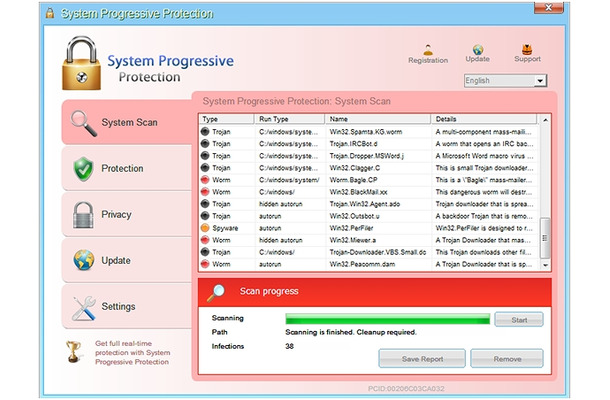Click the globe icon beside Update in sidebar
Image resolution: width=610 pixels, height=400 pixels.
pos(84,260)
